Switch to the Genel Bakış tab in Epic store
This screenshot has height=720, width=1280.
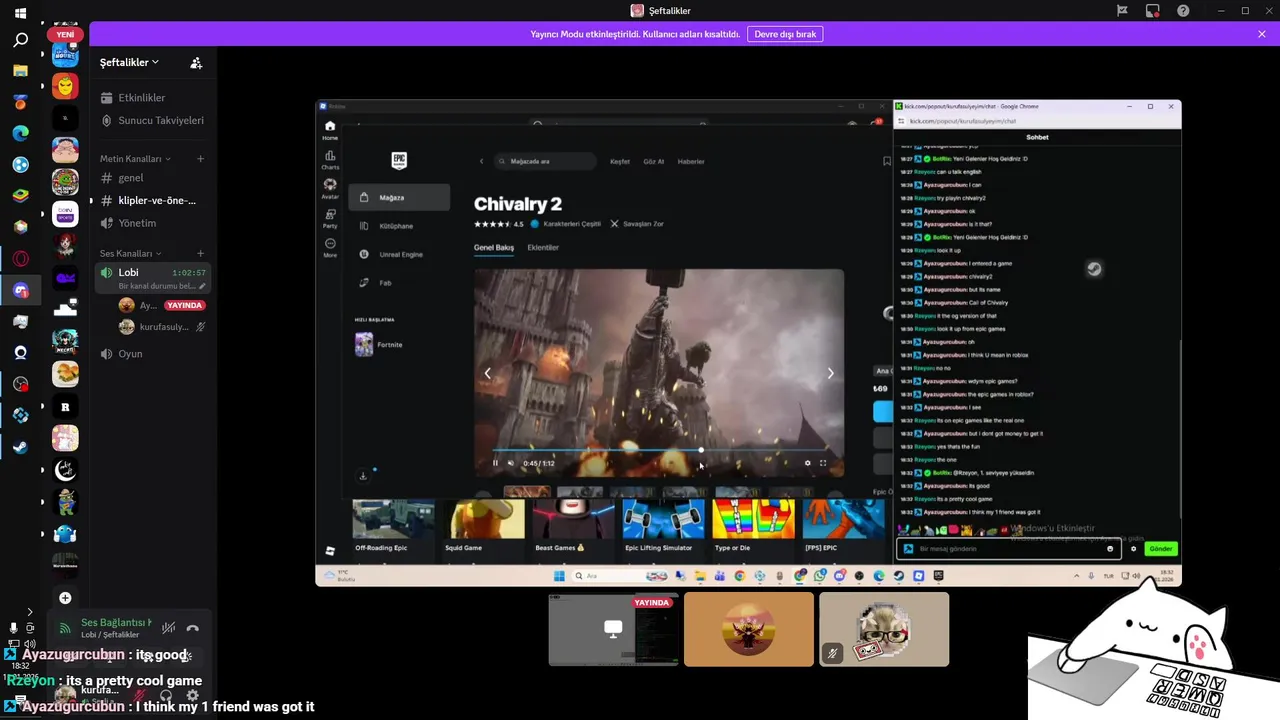[494, 247]
